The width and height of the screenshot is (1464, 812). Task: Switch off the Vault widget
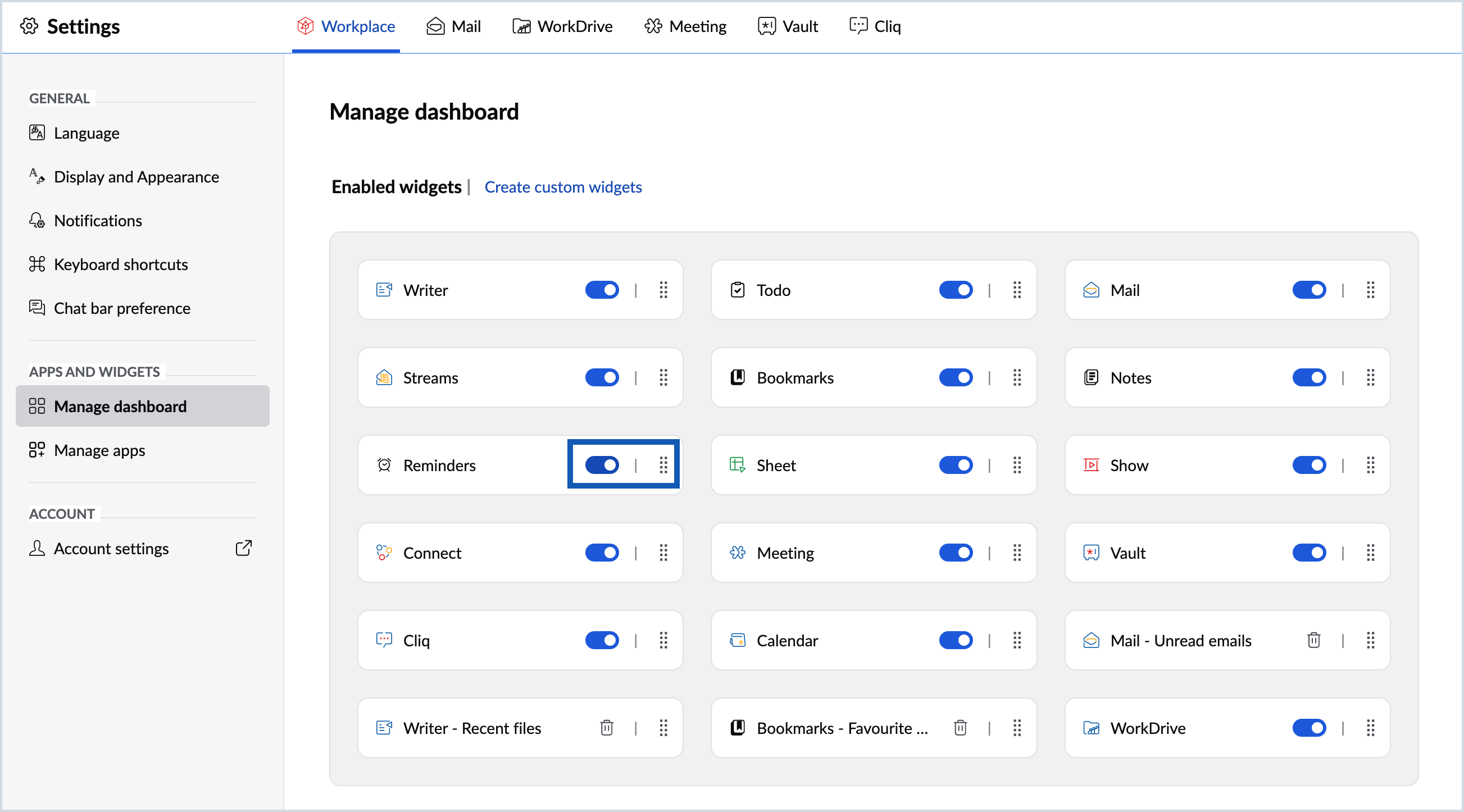click(x=1309, y=553)
